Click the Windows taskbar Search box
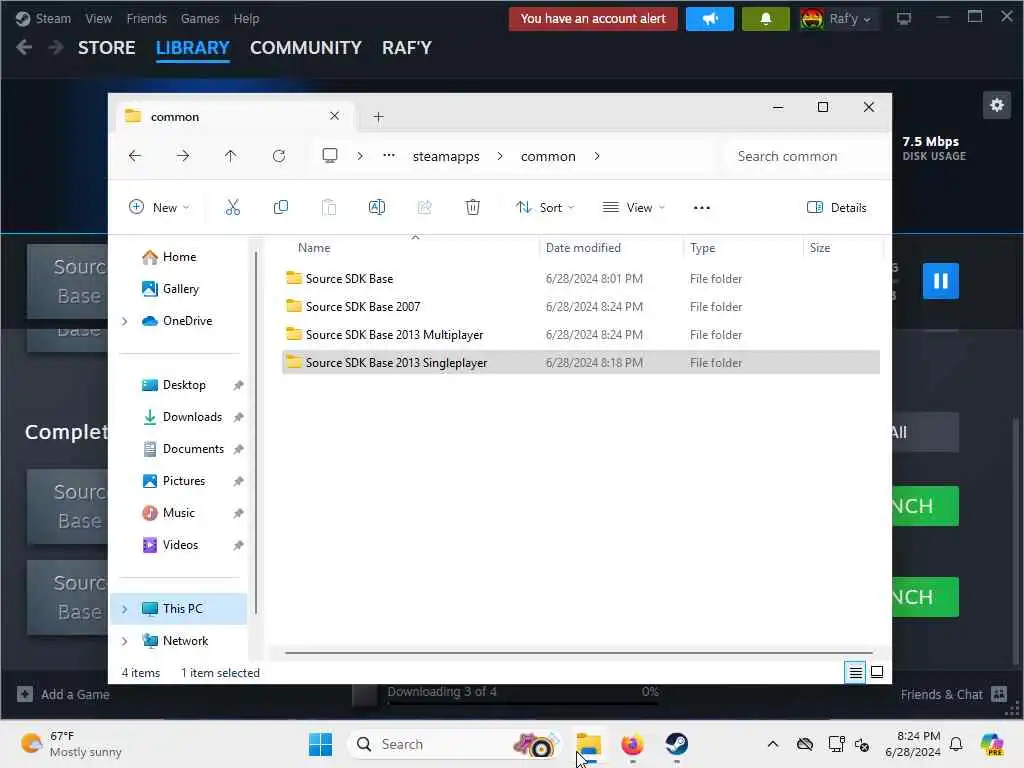Viewport: 1024px width, 768px height. point(455,744)
